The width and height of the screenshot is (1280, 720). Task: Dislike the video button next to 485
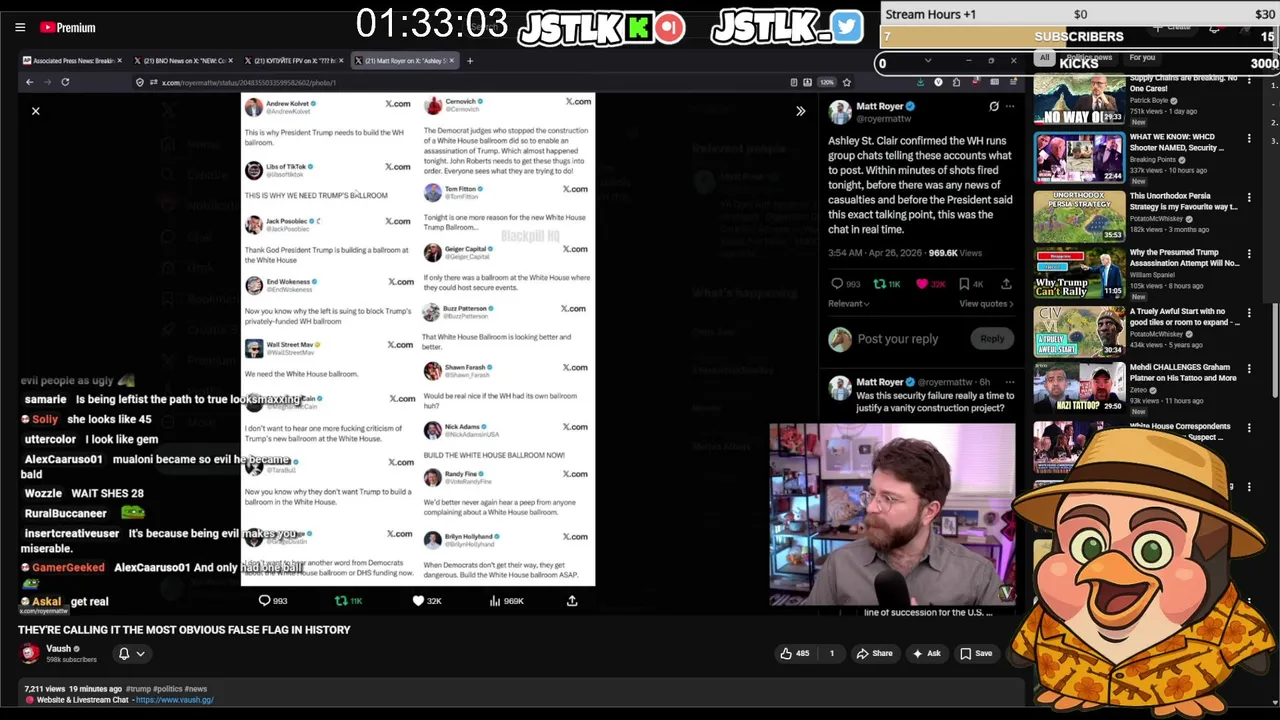tap(831, 654)
